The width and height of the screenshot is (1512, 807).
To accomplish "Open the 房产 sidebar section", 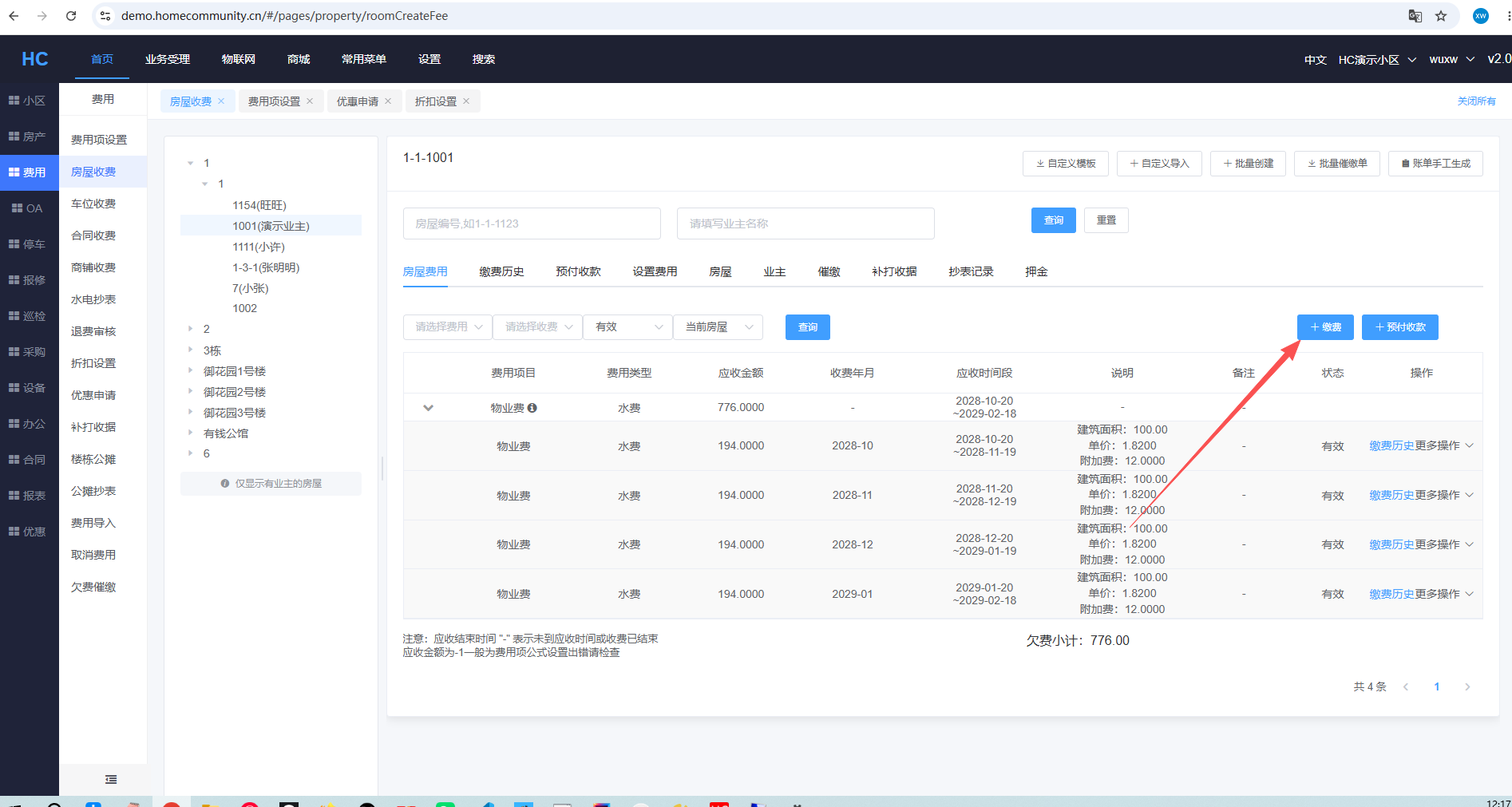I will pos(29,136).
